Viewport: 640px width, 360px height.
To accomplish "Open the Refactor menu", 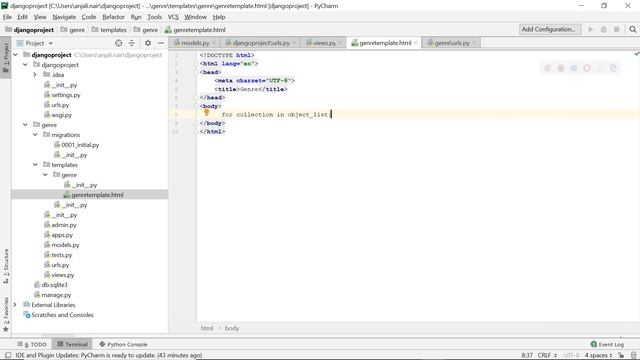I will click(113, 17).
